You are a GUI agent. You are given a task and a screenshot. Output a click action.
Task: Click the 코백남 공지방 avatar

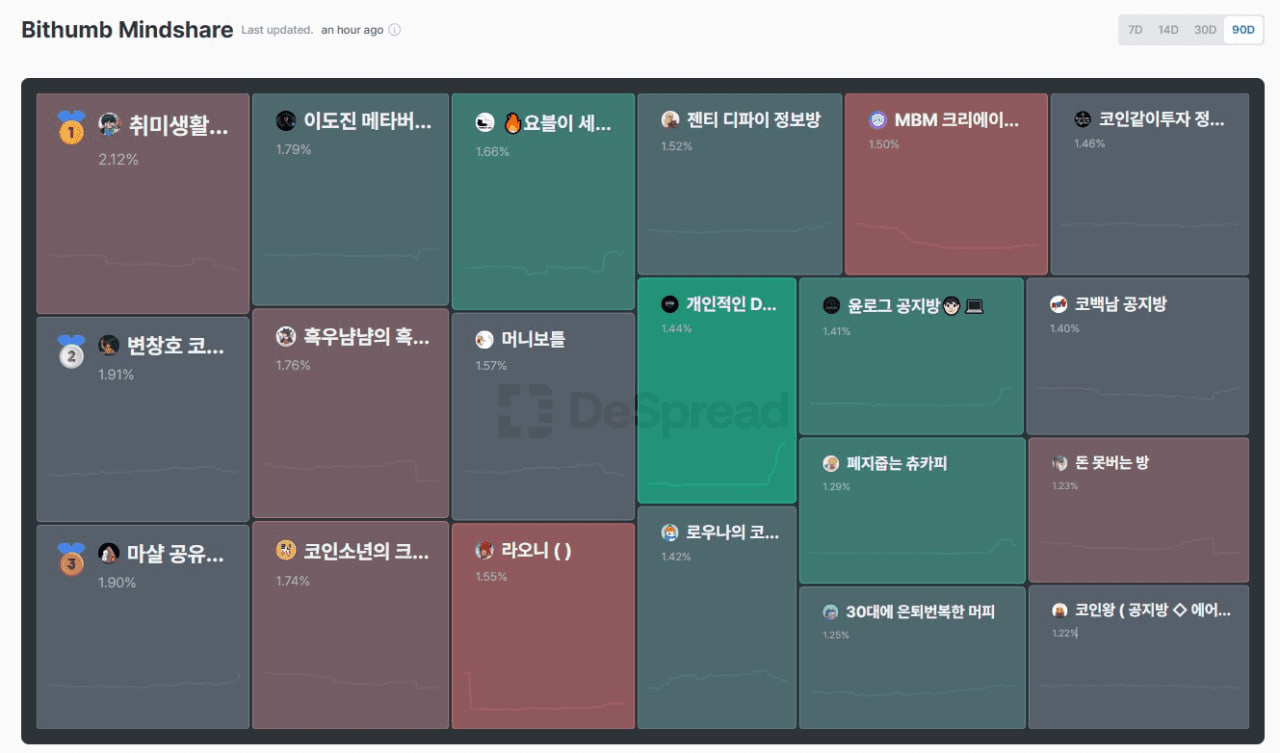(x=1059, y=303)
